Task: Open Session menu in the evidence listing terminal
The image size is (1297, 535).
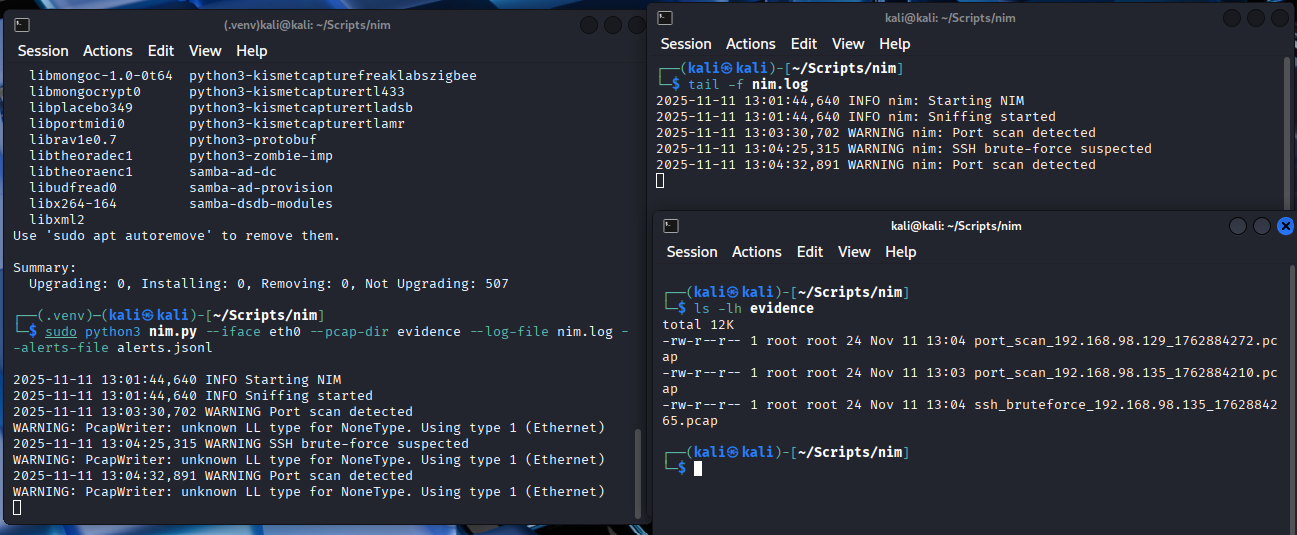Action: pyautogui.click(x=692, y=252)
